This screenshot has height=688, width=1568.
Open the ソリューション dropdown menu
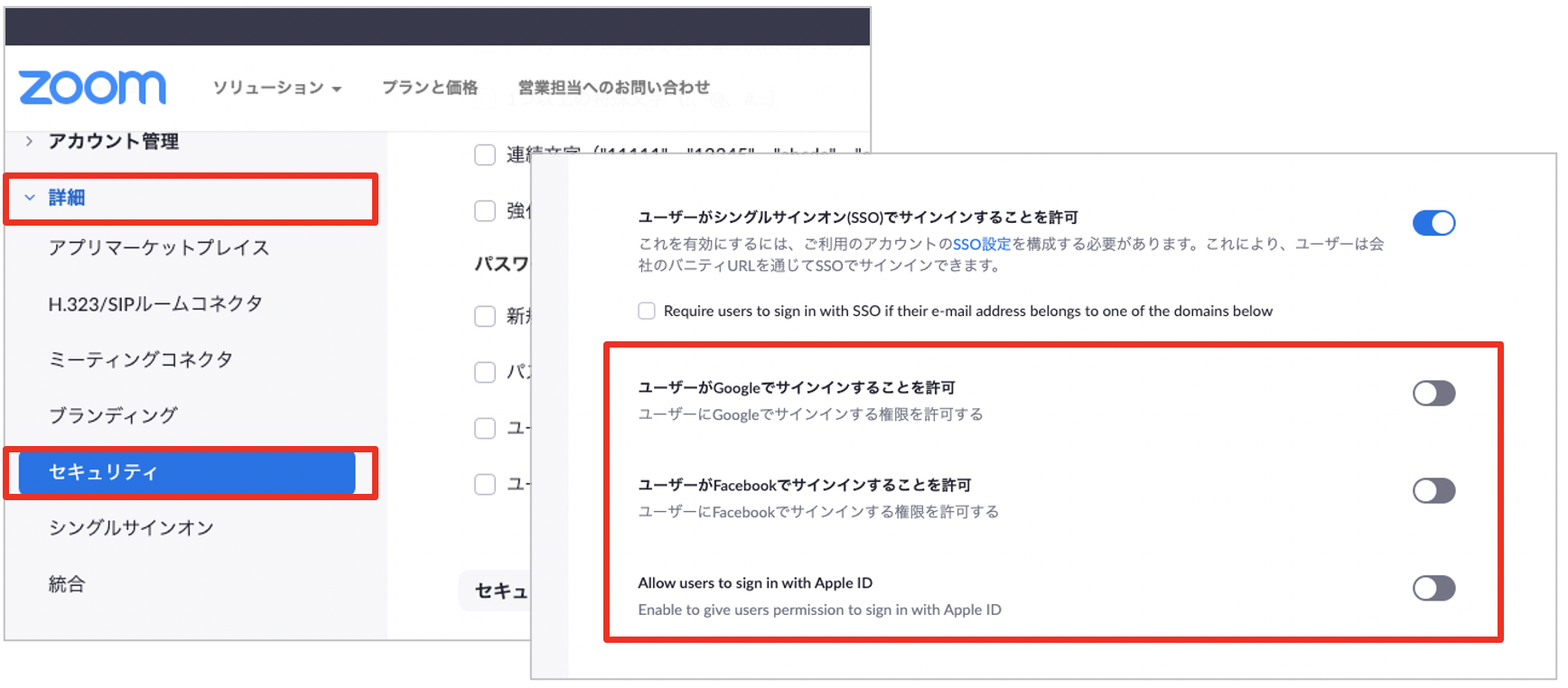click(277, 88)
